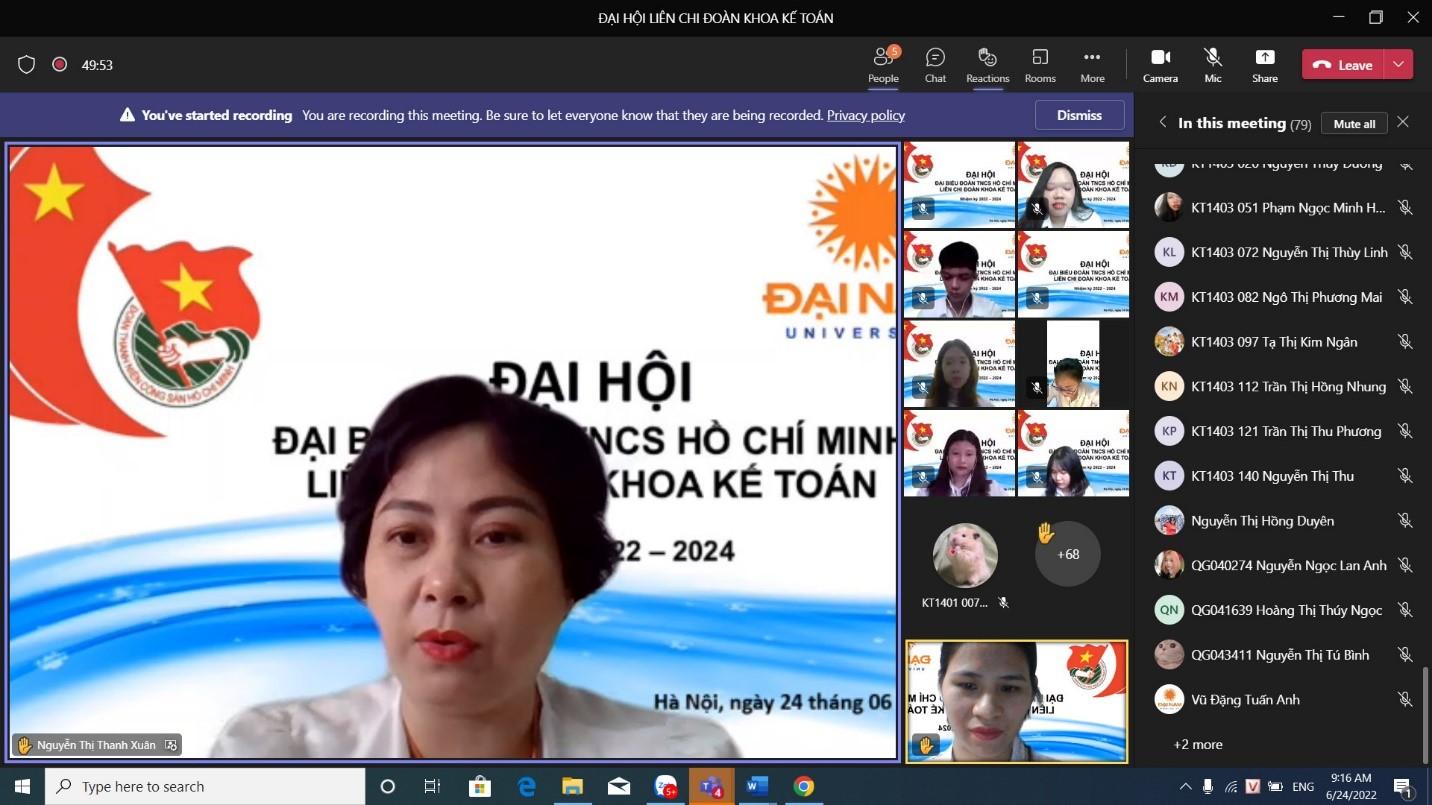1432x805 pixels.
Task: Select QG043411 Nguyễn Thị Tú Bình
Action: [x=1280, y=655]
